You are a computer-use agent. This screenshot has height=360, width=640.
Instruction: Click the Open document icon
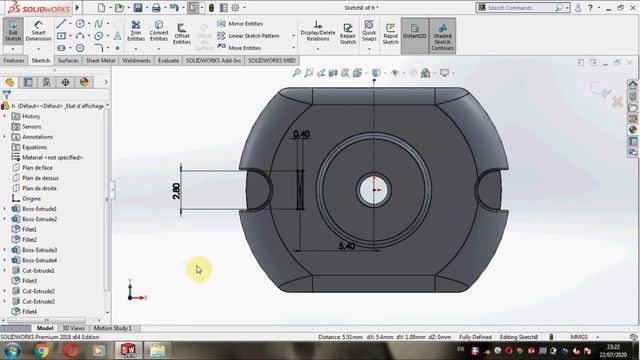pos(119,7)
